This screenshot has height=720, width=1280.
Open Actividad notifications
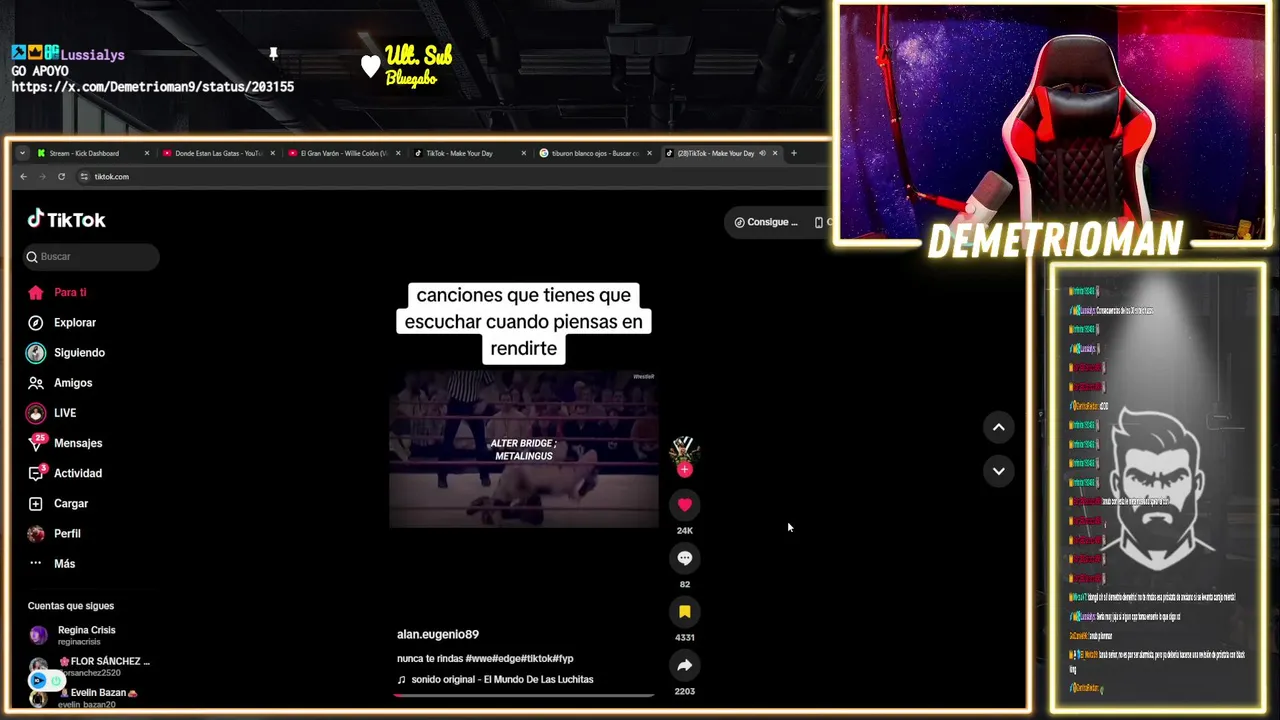coord(65,473)
